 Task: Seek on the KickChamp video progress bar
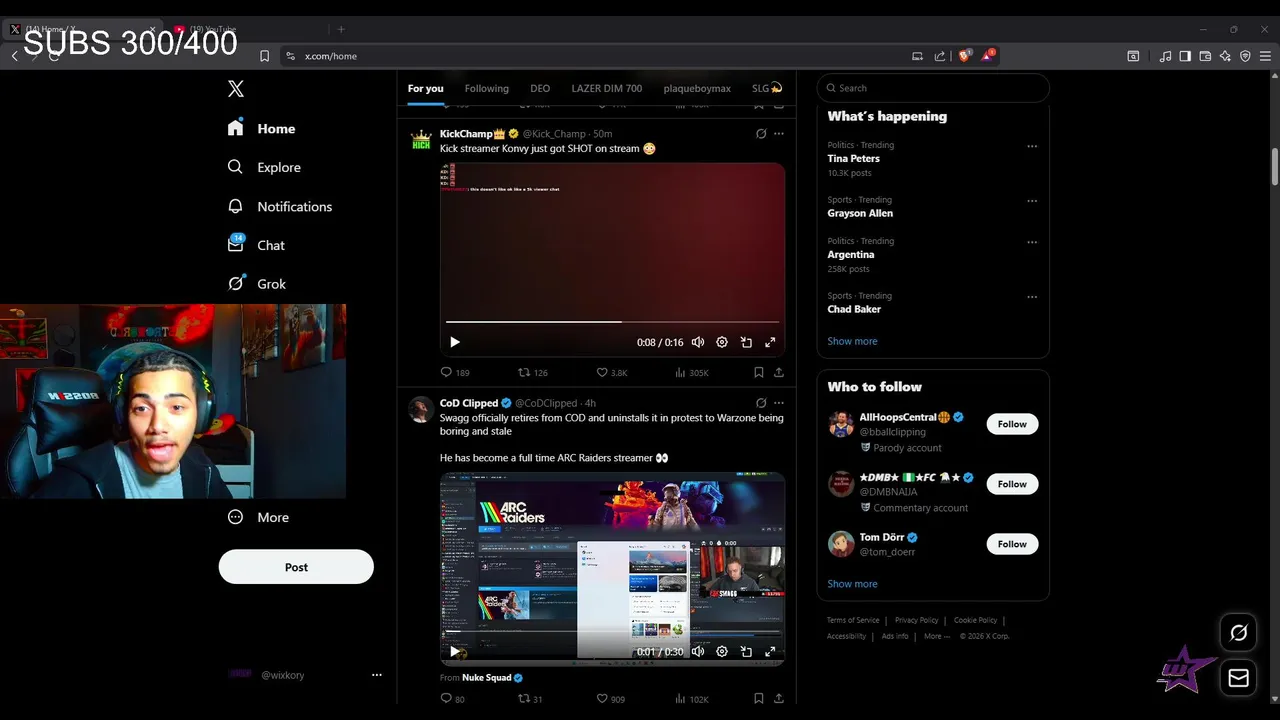pyautogui.click(x=612, y=322)
